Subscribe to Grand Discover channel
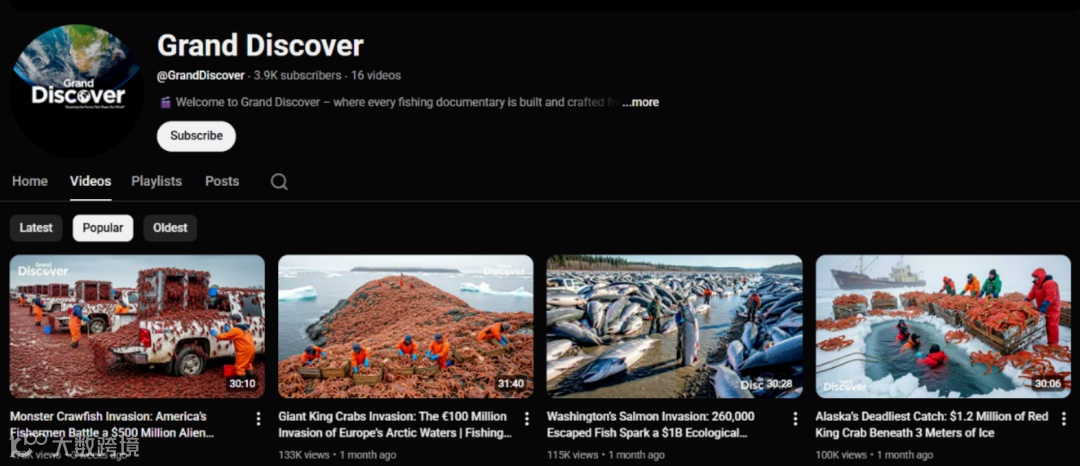 [196, 136]
